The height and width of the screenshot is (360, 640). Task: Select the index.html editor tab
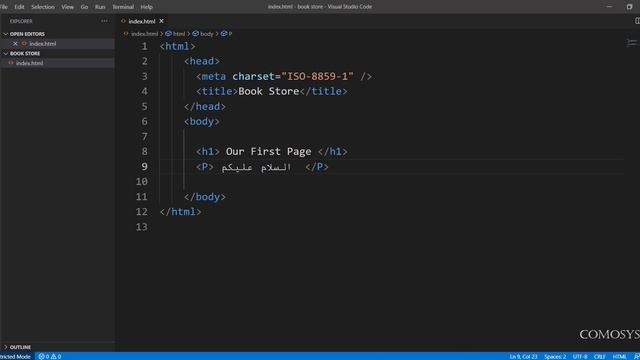point(142,21)
